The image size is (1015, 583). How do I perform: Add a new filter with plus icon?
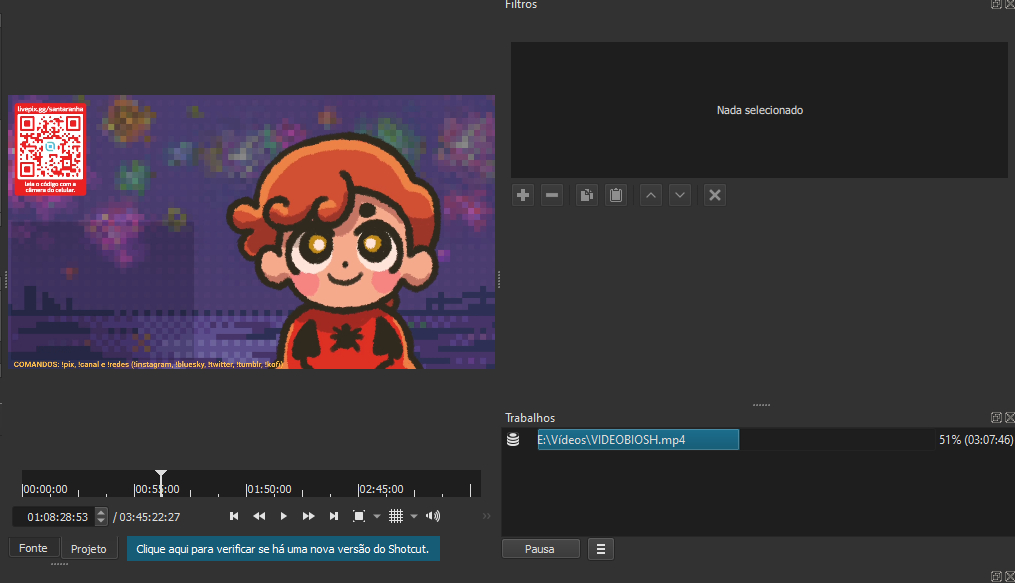[523, 195]
